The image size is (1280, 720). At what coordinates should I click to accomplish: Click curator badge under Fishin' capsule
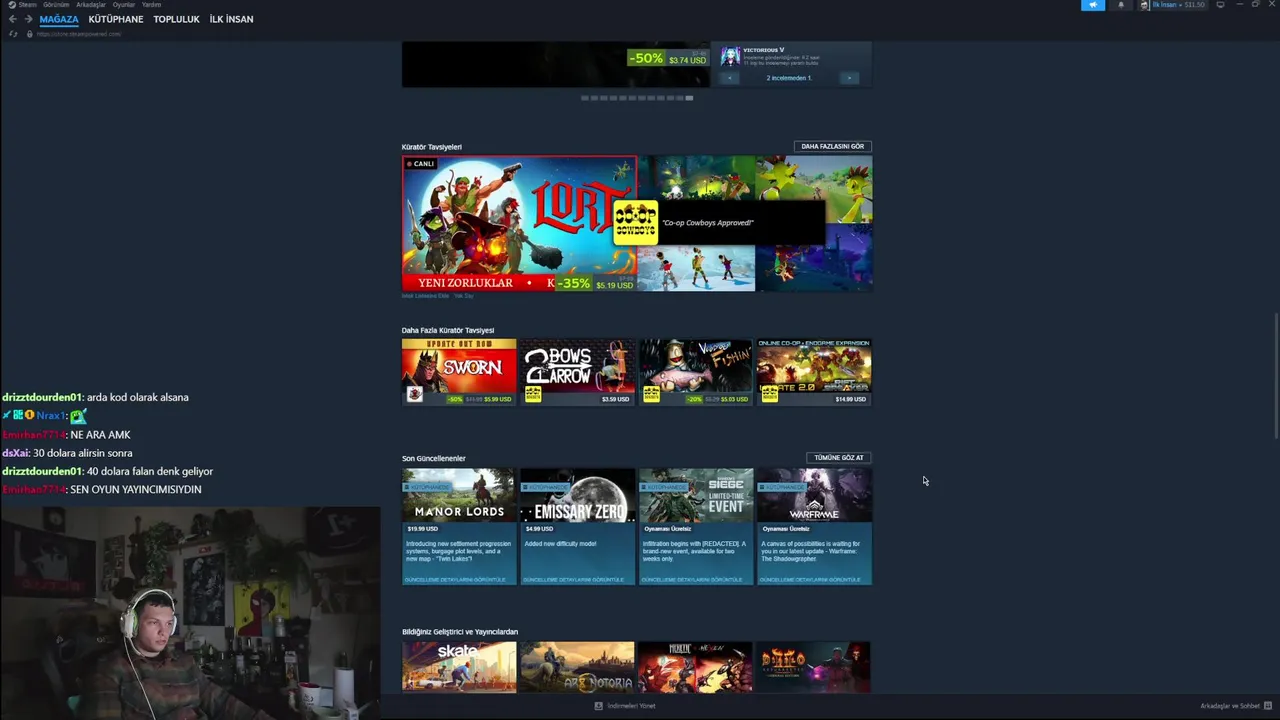point(651,394)
